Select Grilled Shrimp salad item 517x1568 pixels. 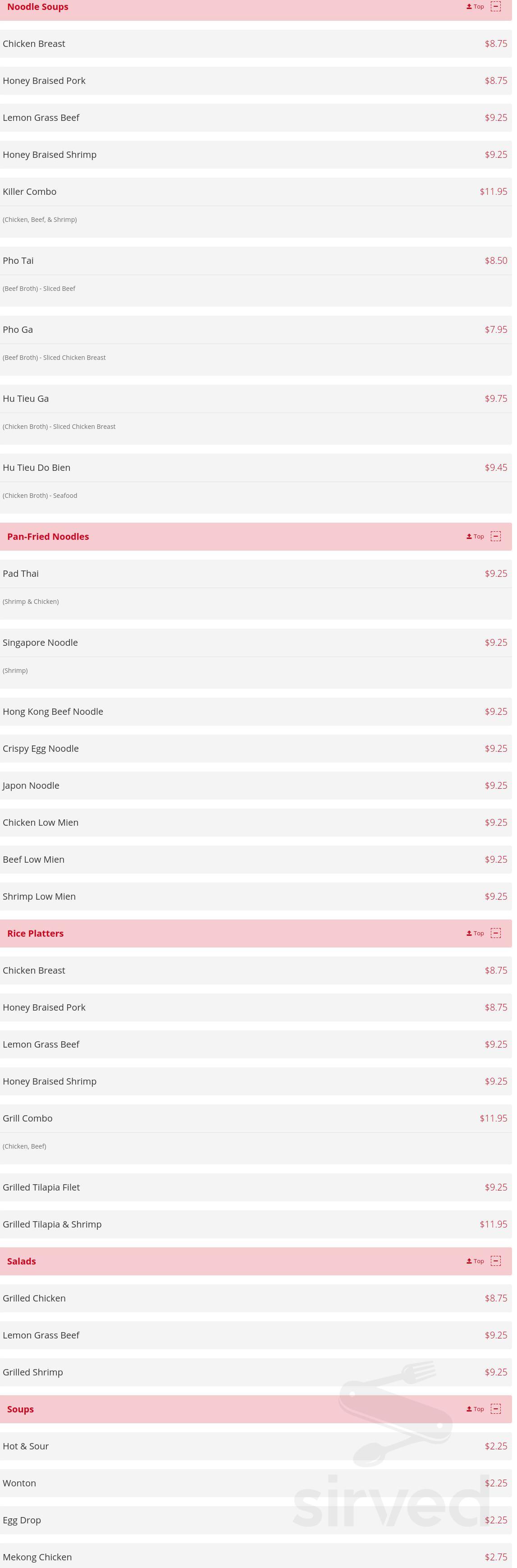(33, 1372)
